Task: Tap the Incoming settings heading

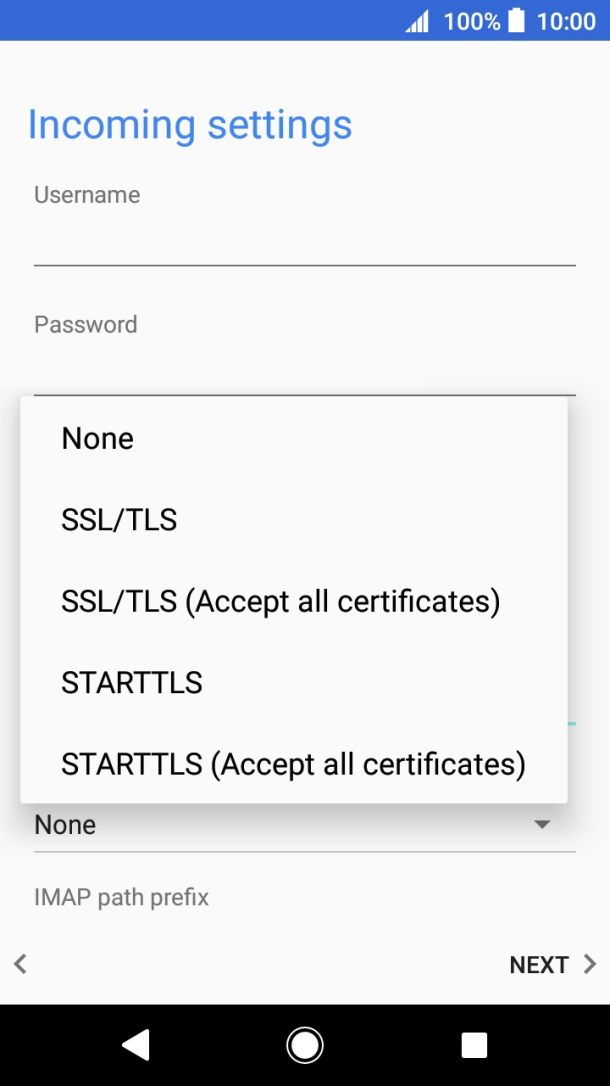Action: [x=190, y=126]
